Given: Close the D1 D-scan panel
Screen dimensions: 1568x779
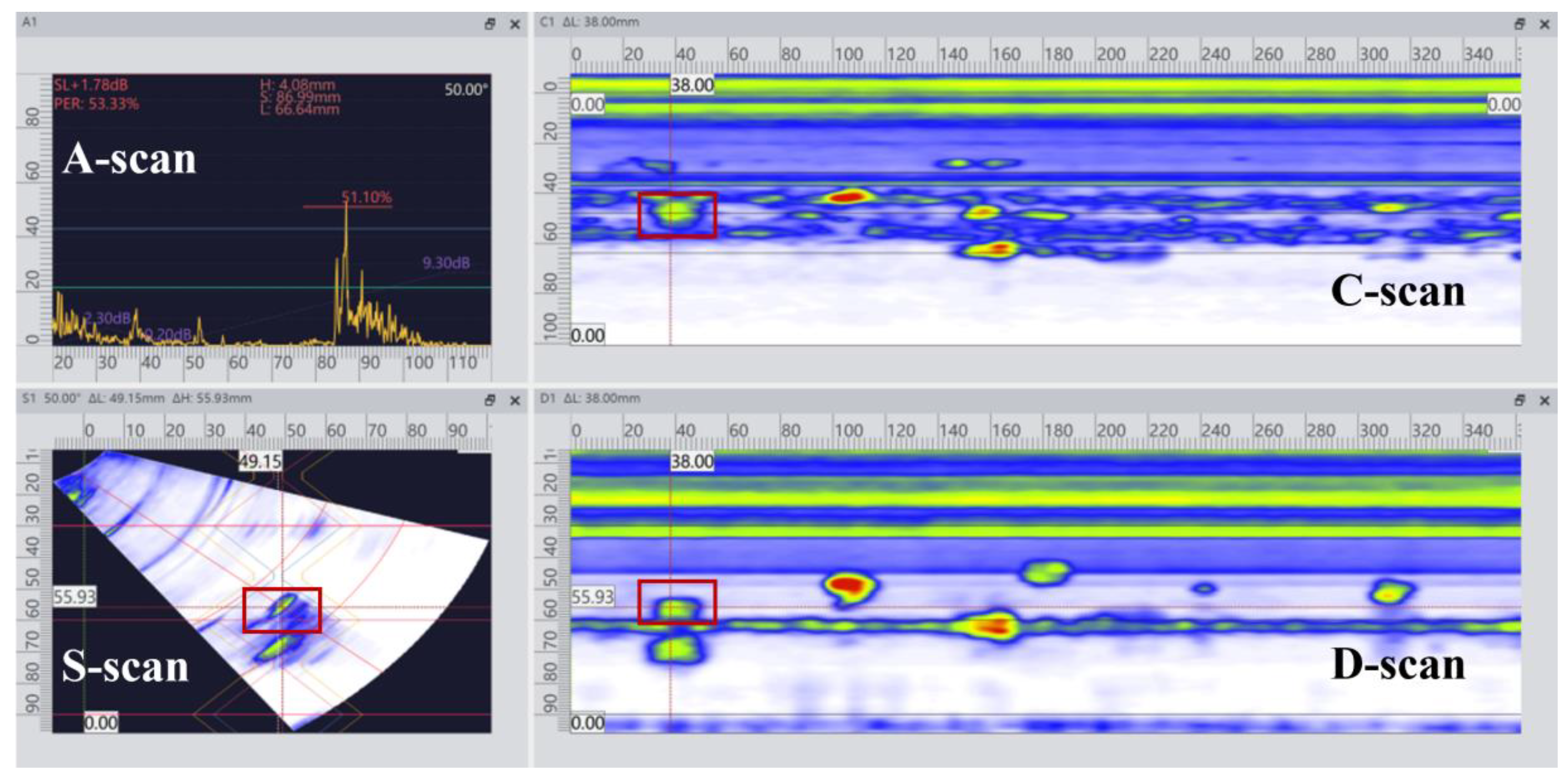Looking at the screenshot, I should tap(1545, 400).
